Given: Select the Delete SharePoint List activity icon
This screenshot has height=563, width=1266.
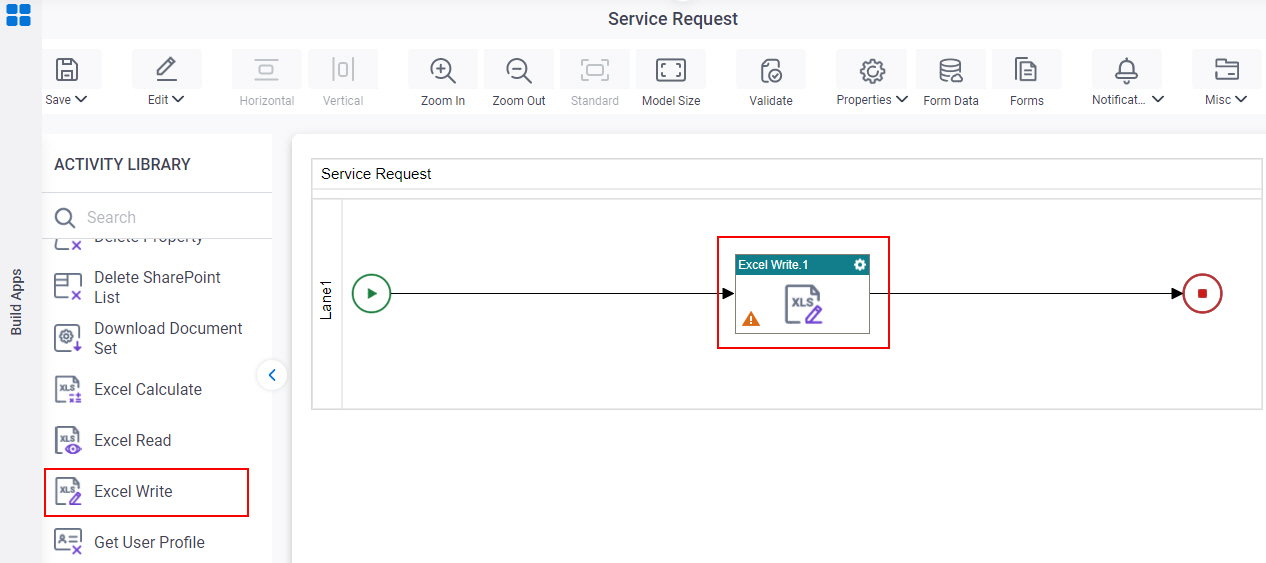Looking at the screenshot, I should [x=68, y=287].
